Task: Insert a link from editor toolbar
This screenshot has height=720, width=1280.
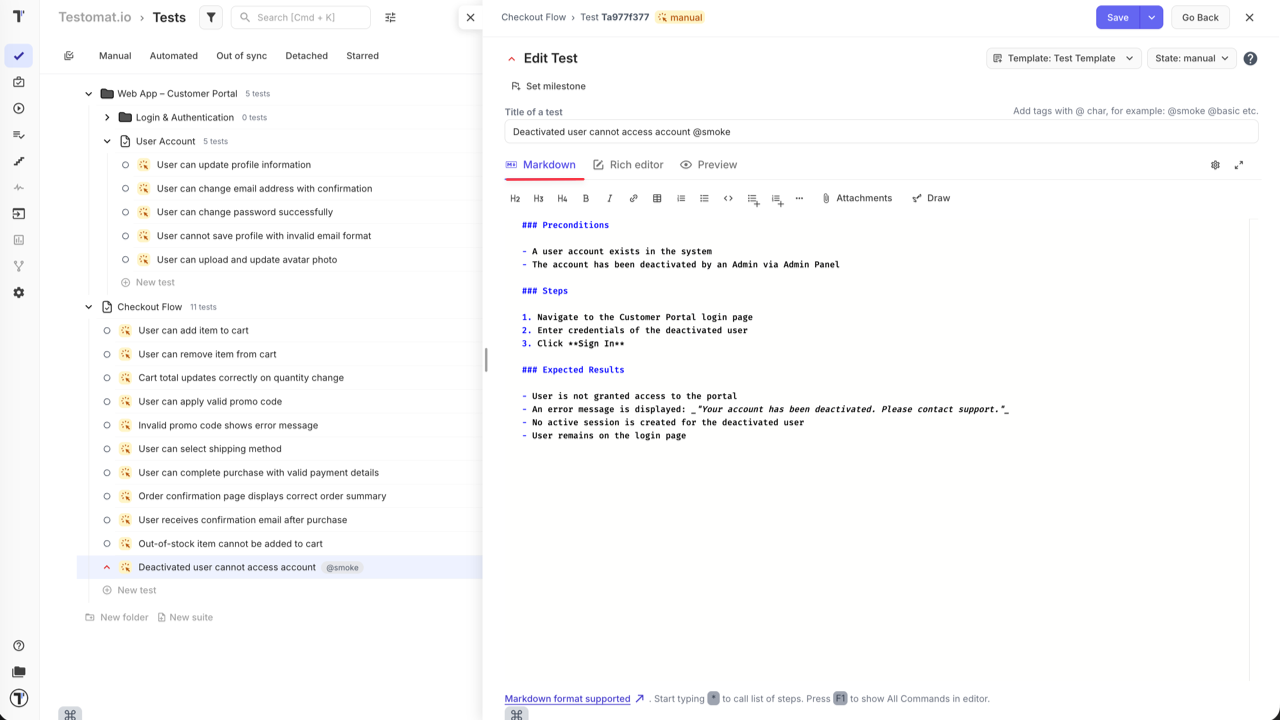Action: [633, 198]
